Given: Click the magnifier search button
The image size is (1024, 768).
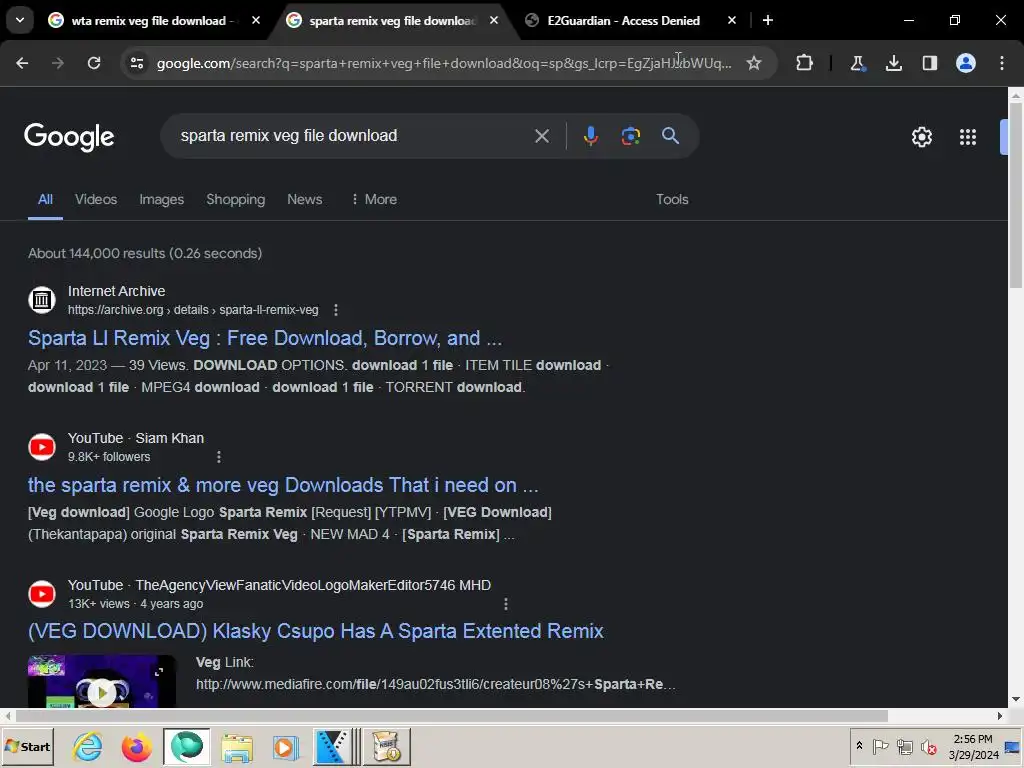Looking at the screenshot, I should (670, 136).
